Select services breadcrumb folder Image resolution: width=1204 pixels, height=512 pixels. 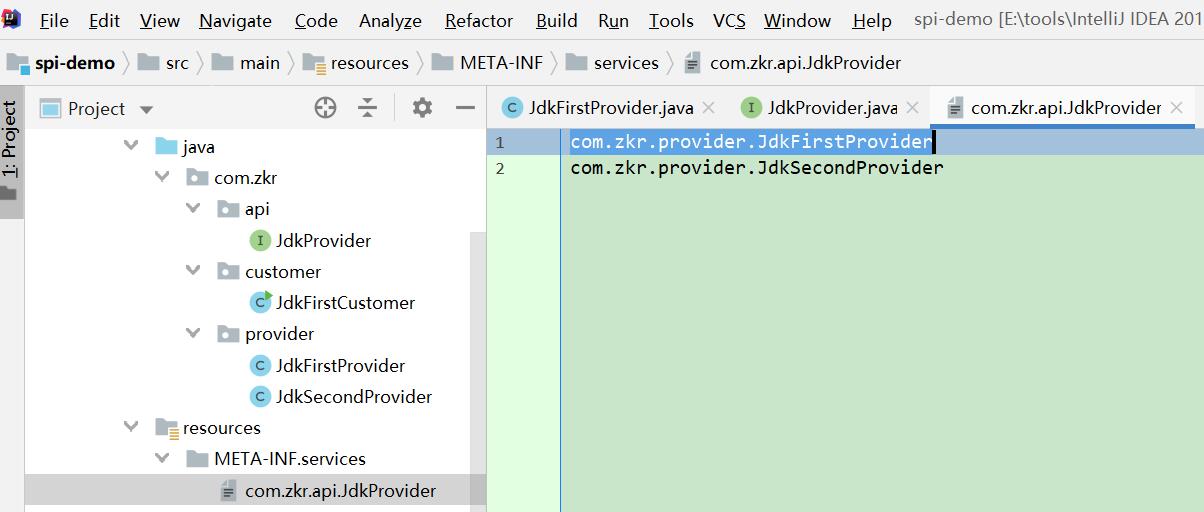click(612, 63)
